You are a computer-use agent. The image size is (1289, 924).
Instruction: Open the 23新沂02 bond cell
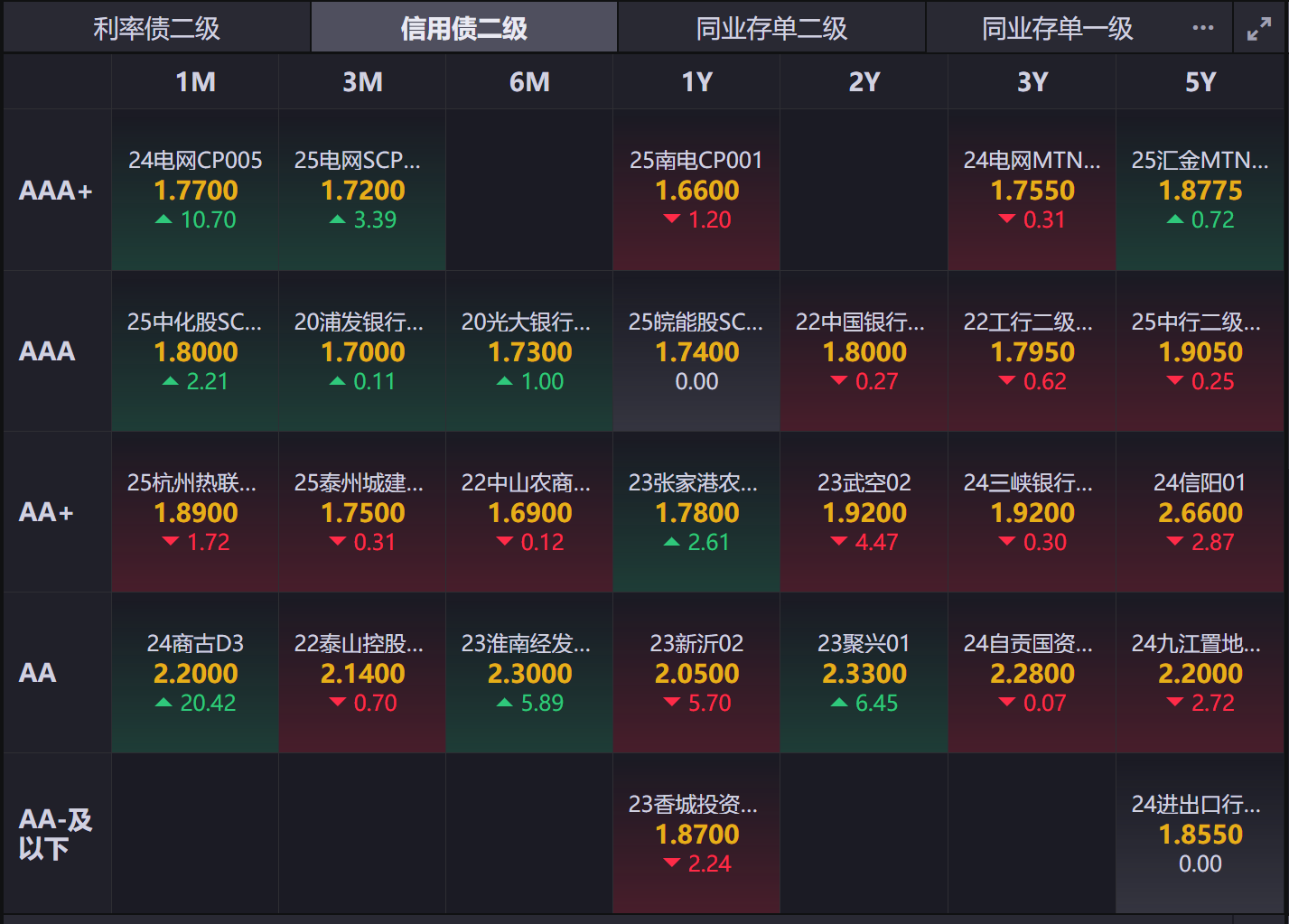coord(696,673)
